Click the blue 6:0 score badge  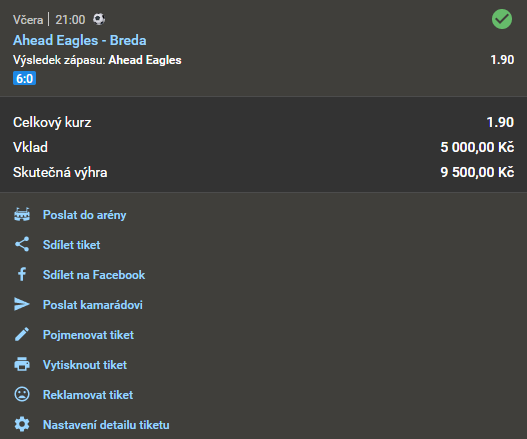(25, 78)
